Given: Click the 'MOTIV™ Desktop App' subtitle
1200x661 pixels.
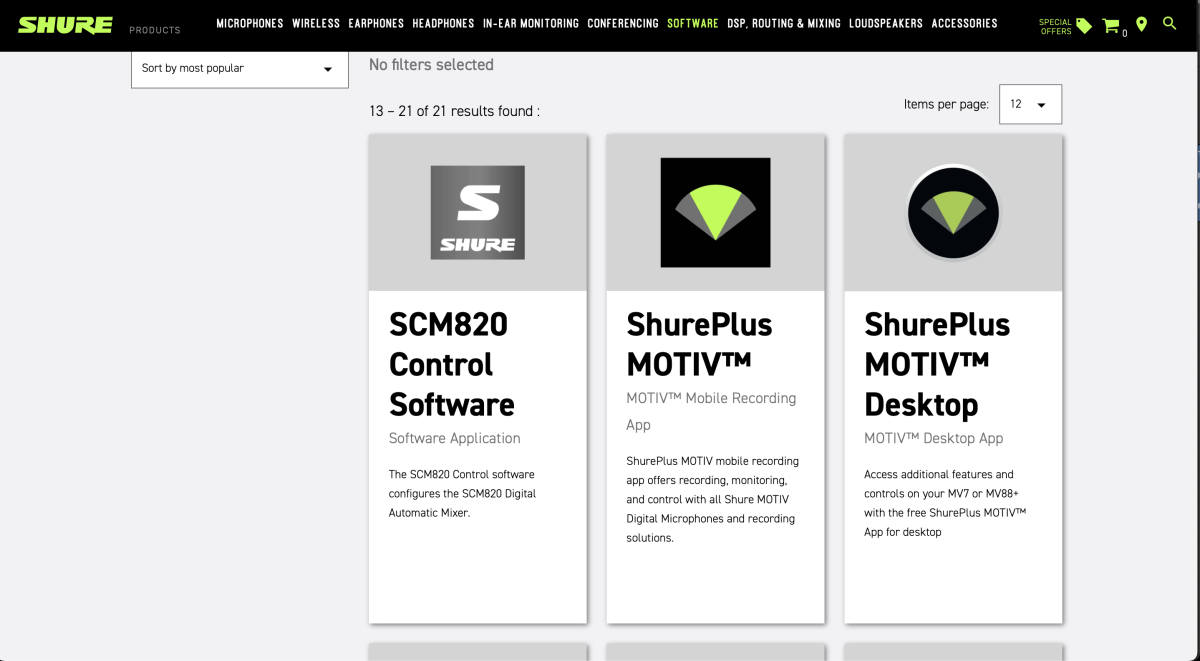Looking at the screenshot, I should [x=934, y=438].
